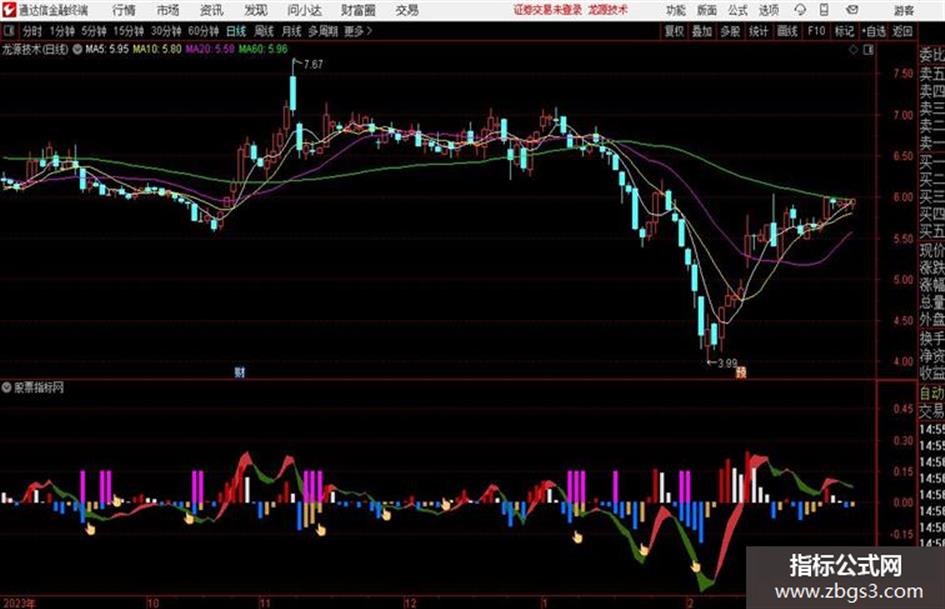
Task: Switch to the 15分钟 period tab
Action: (x=128, y=31)
